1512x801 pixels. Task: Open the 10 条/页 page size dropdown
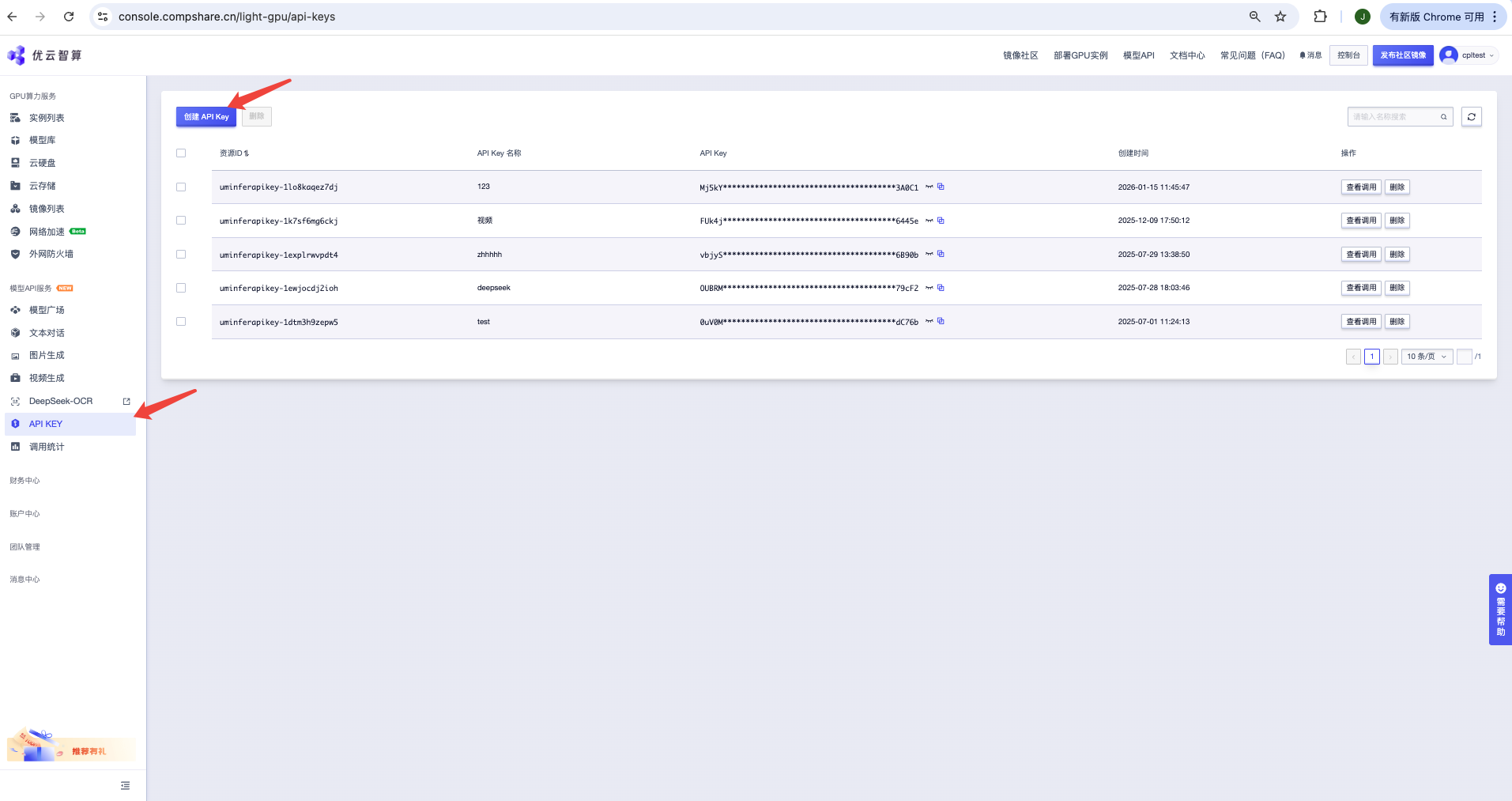tap(1427, 357)
